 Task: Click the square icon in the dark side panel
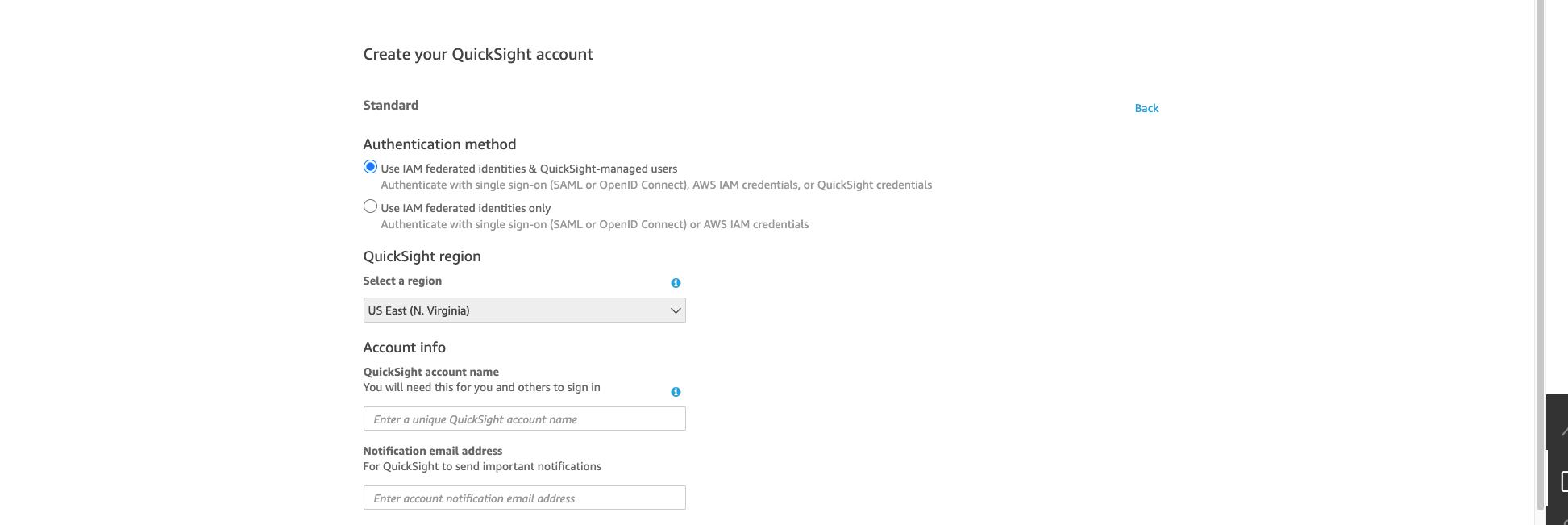click(x=1564, y=481)
